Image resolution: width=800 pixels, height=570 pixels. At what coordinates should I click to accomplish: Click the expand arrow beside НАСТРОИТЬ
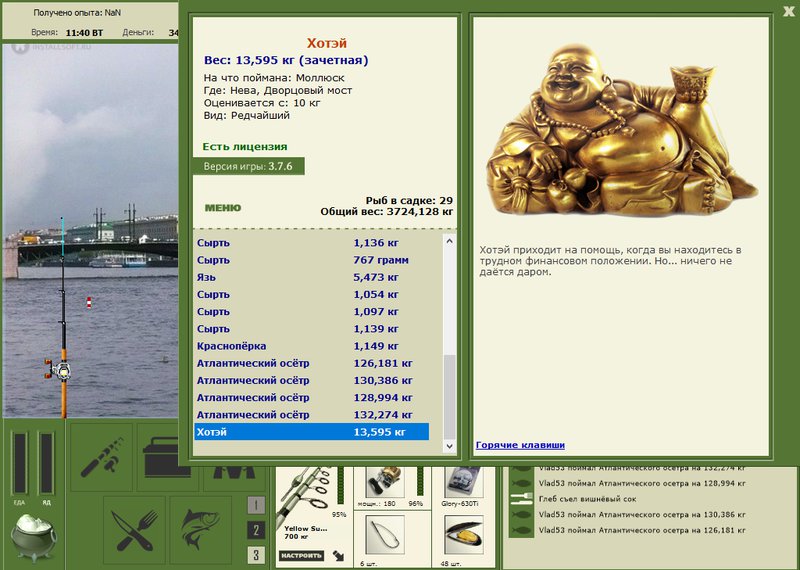[x=338, y=555]
